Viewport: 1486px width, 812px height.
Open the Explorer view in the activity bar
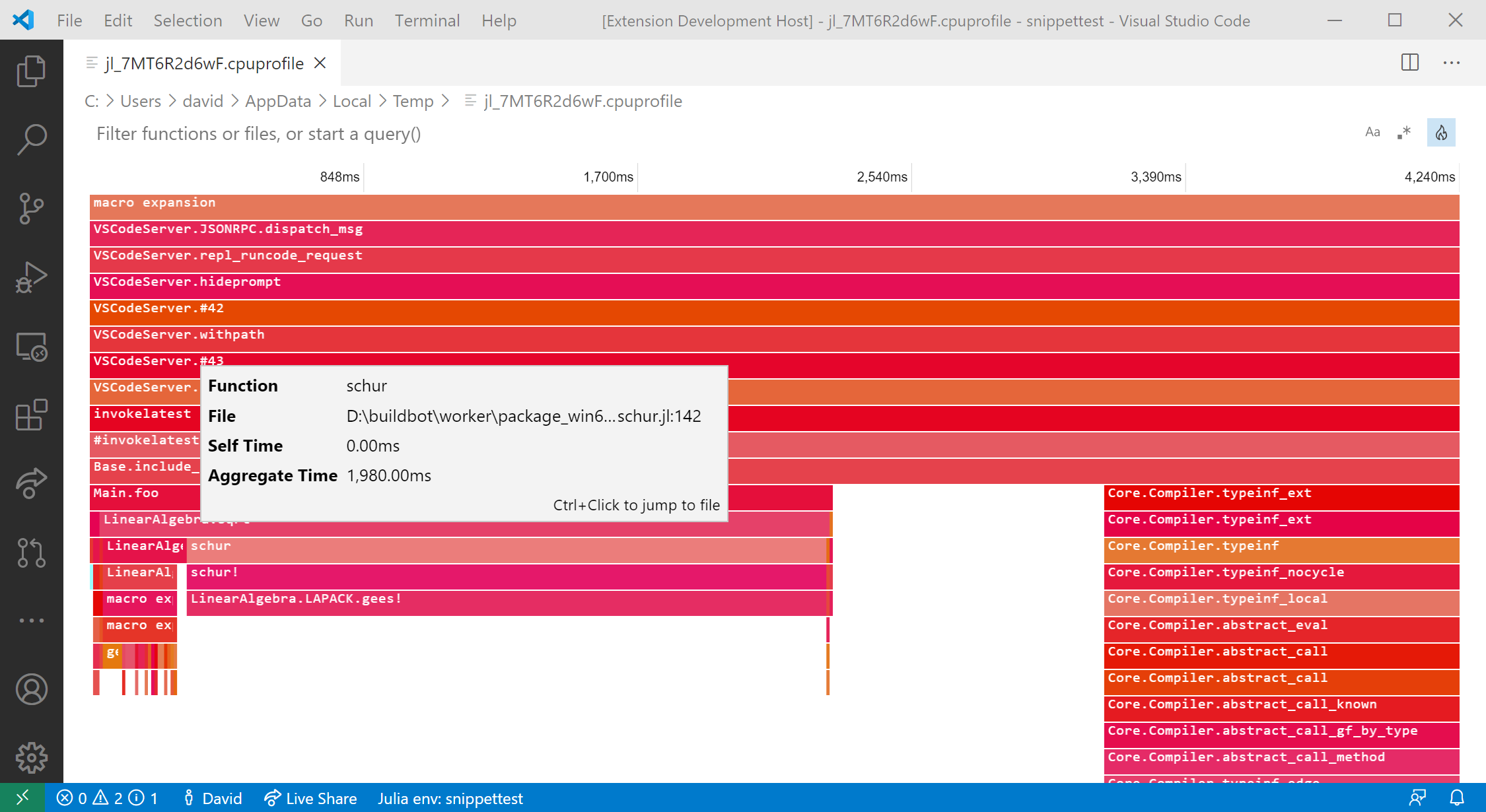point(30,71)
